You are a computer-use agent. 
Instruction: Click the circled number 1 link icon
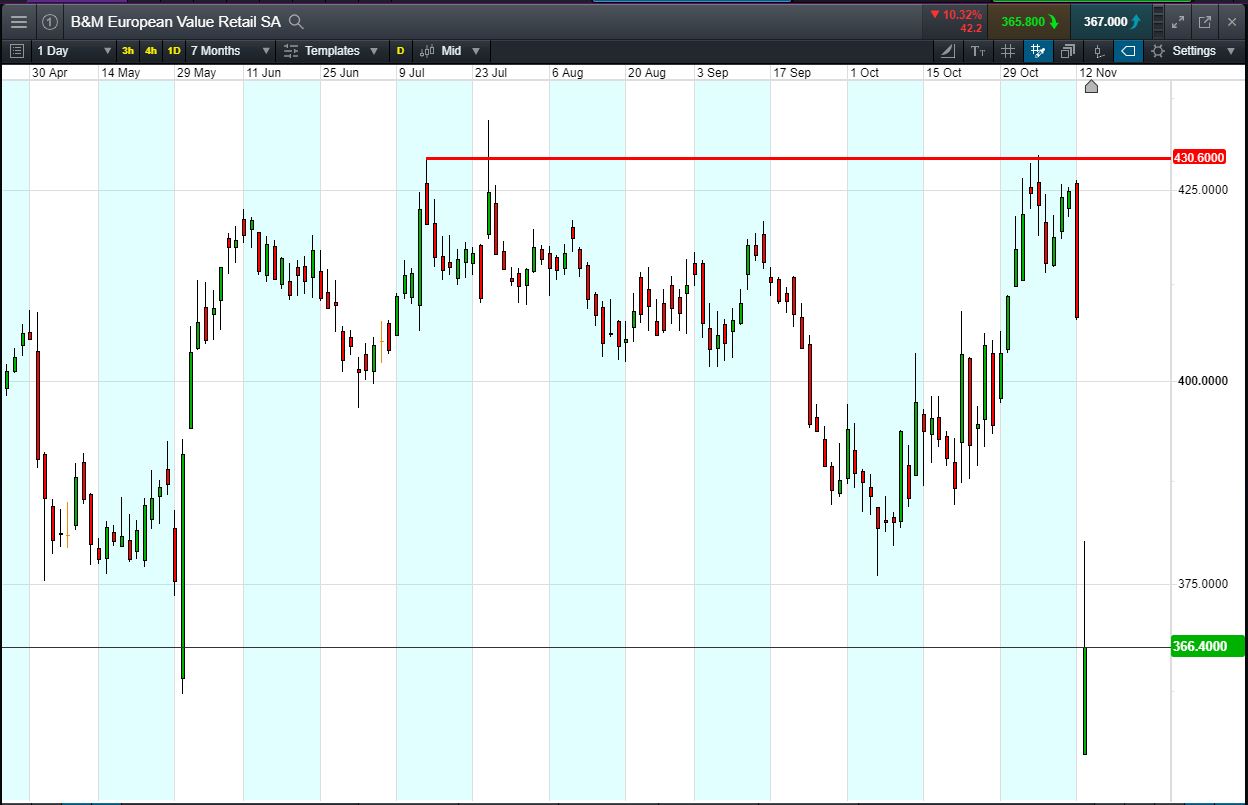click(50, 21)
